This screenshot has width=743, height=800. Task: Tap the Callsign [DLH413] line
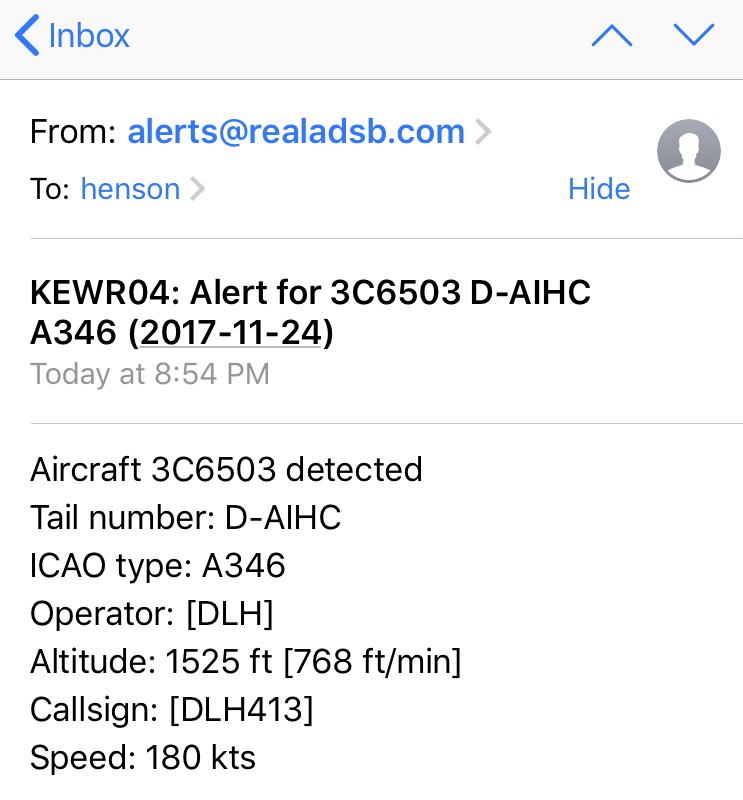172,710
